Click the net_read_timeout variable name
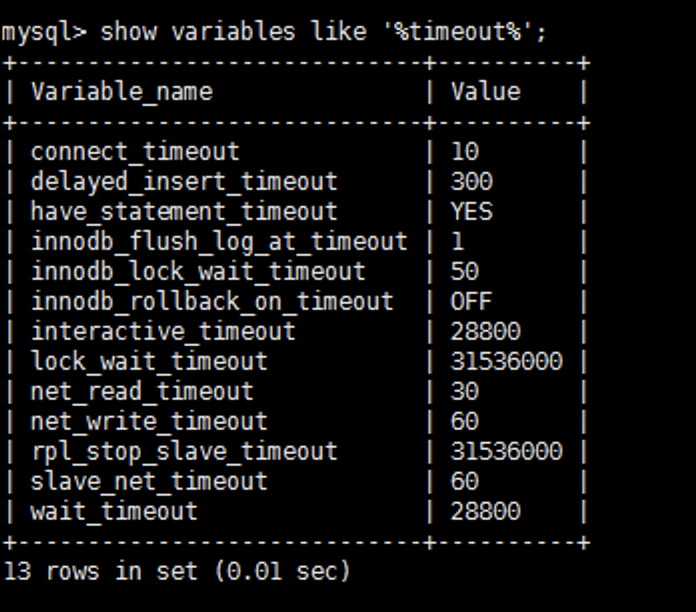This screenshot has height=612, width=696. [x=142, y=392]
